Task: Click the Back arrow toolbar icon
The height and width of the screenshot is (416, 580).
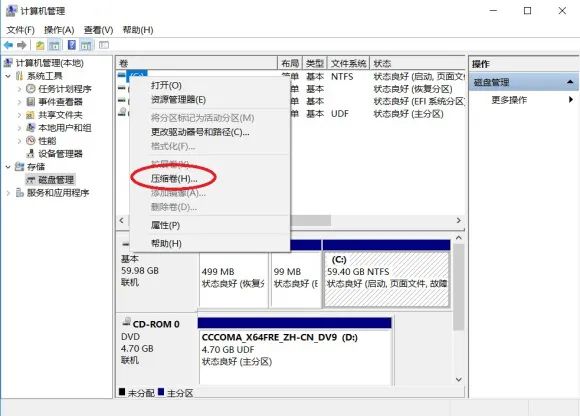Action: [x=8, y=45]
